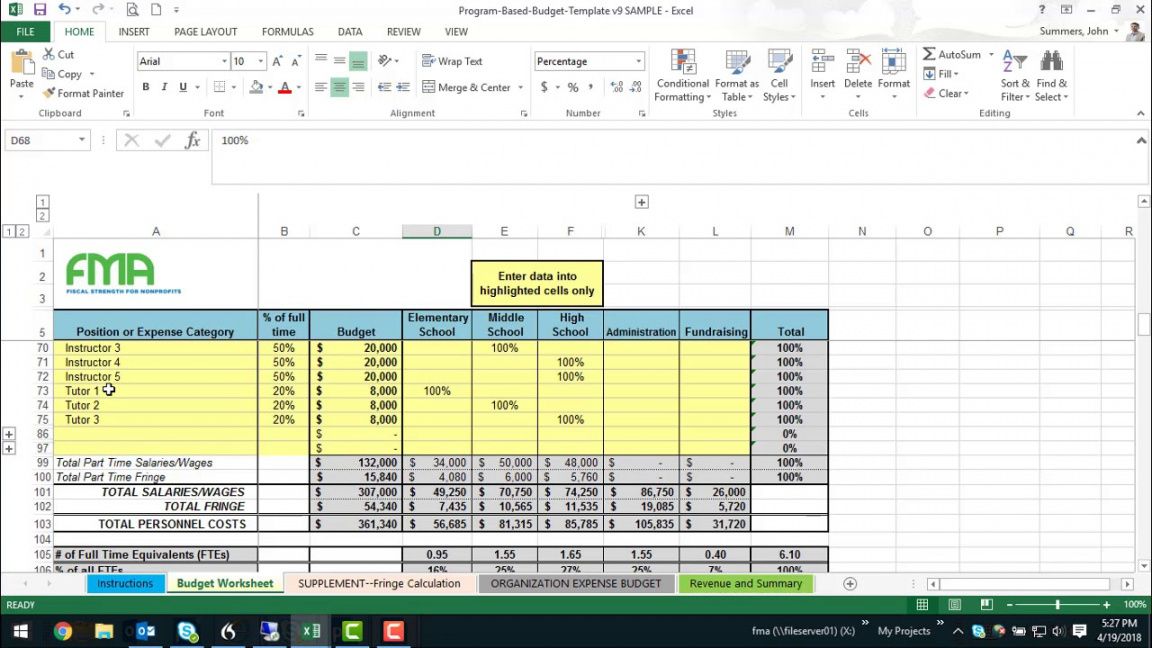The height and width of the screenshot is (648, 1152).
Task: Click the AutoSum button
Action: click(x=951, y=55)
